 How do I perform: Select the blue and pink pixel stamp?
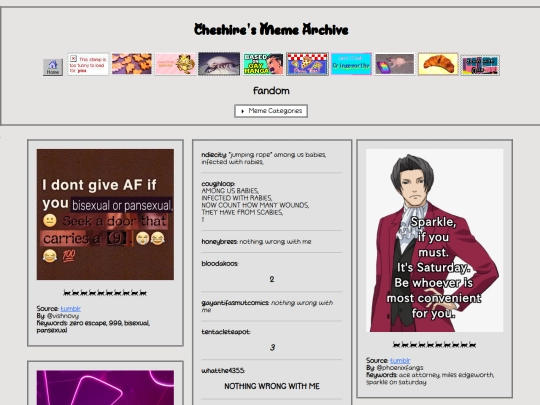pyautogui.click(x=480, y=65)
